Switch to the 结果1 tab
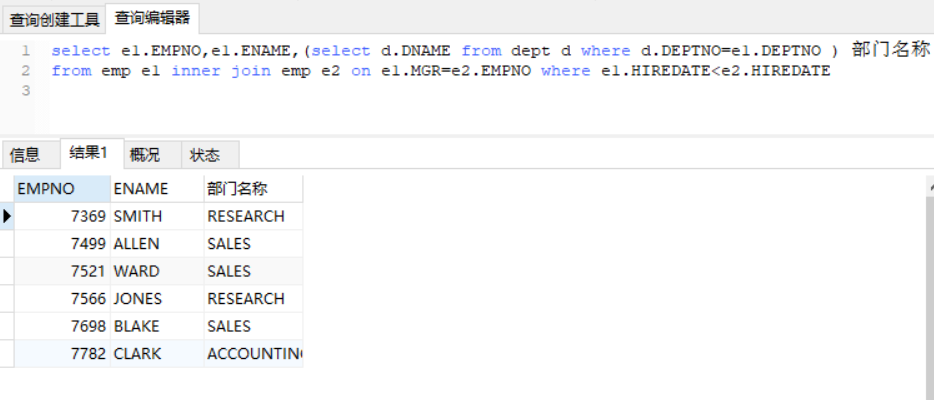Image resolution: width=934 pixels, height=400 pixels. [x=89, y=153]
